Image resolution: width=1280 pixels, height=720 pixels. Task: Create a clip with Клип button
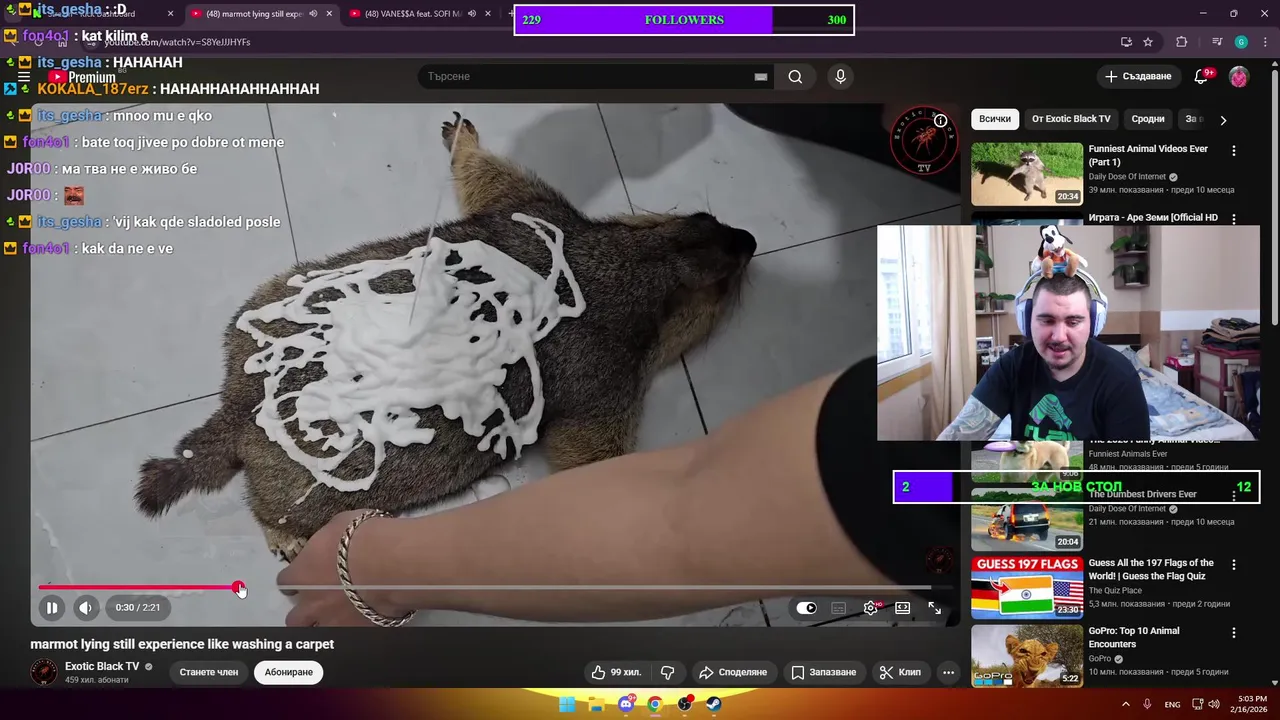click(900, 672)
